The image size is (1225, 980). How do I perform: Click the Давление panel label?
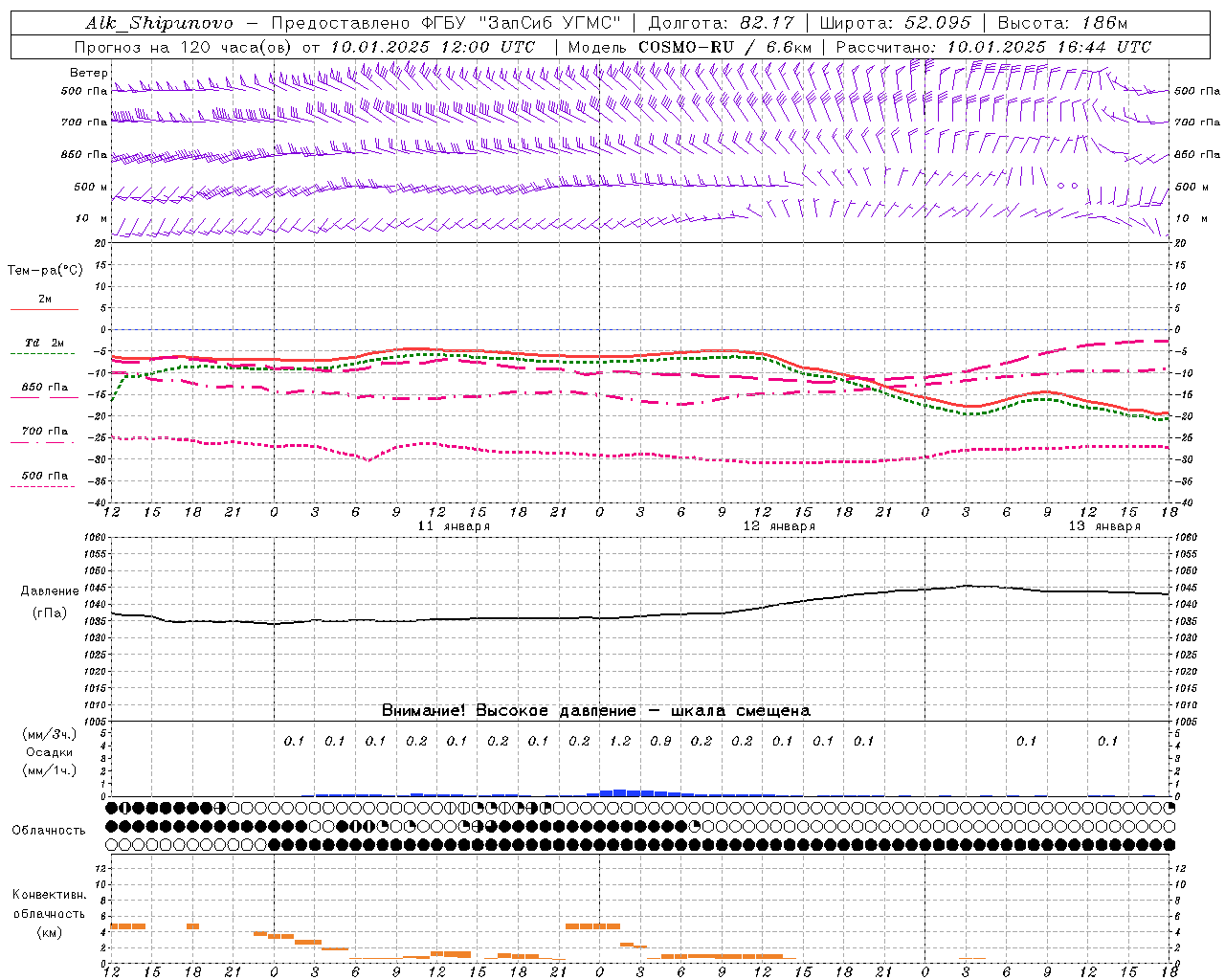[50, 591]
